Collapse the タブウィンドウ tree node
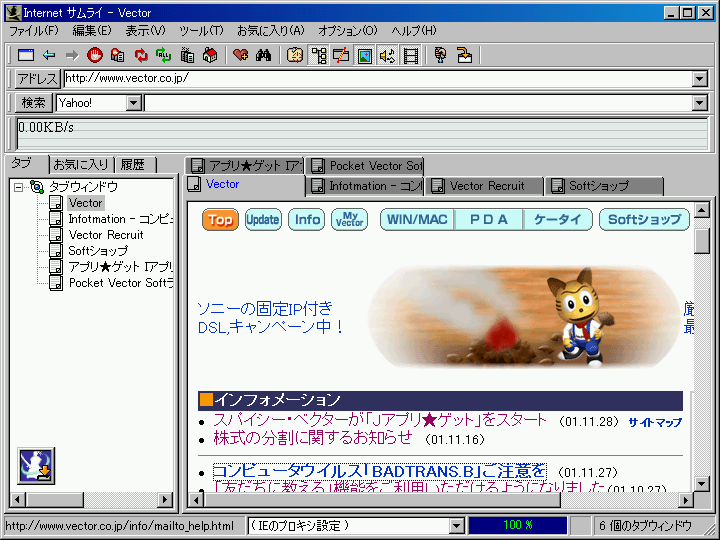The image size is (720, 540). tap(18, 187)
